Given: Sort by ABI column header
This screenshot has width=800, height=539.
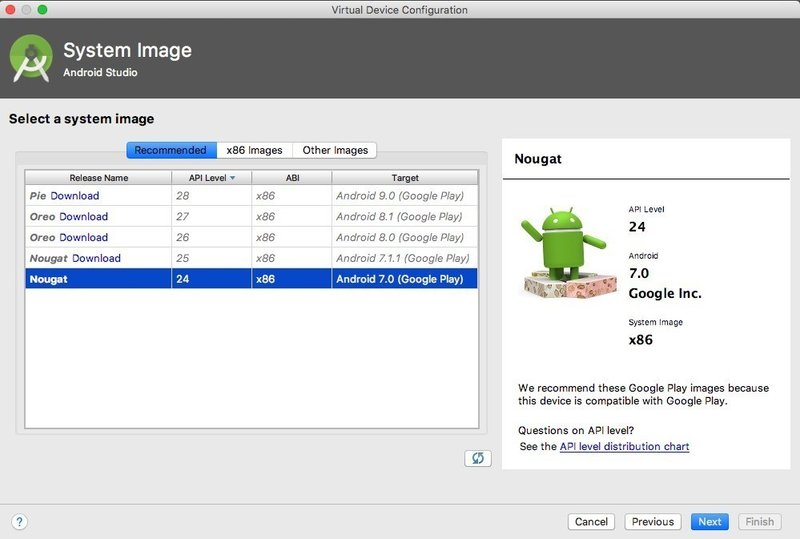Looking at the screenshot, I should (292, 178).
